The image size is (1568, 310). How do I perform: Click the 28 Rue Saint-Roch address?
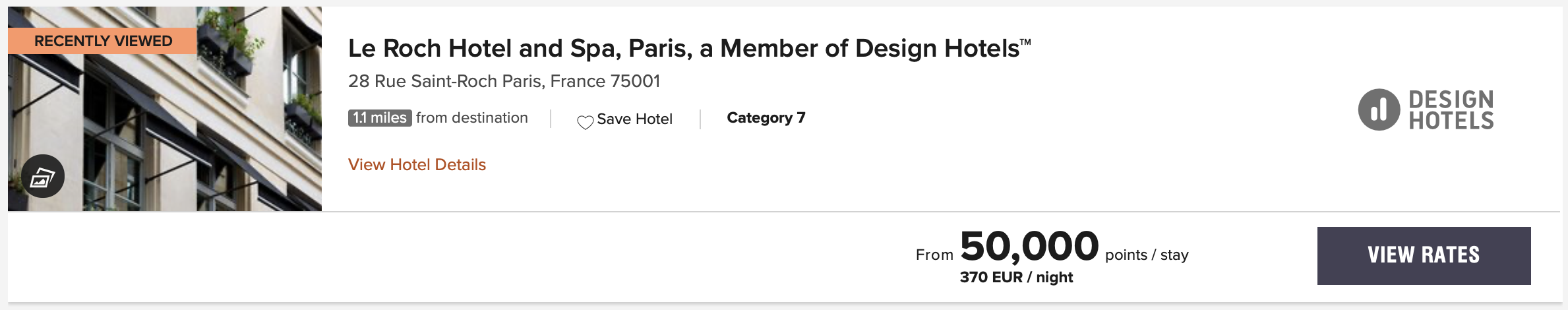(x=504, y=81)
